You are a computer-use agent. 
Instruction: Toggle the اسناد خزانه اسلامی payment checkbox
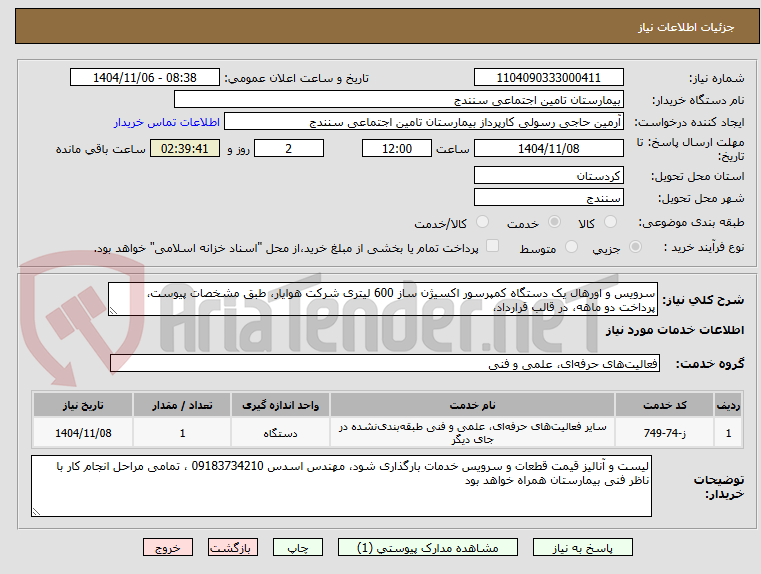(492, 246)
